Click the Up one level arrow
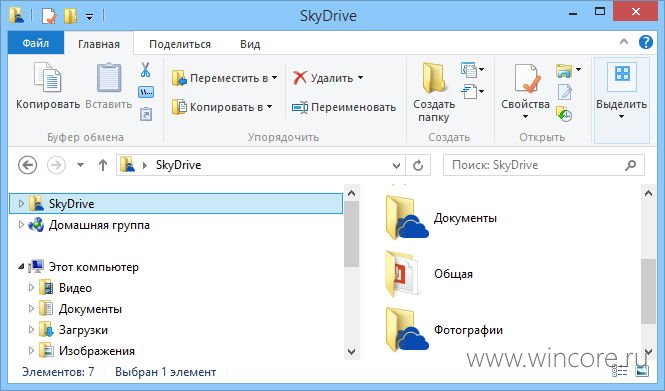The width and height of the screenshot is (665, 391). point(103,165)
